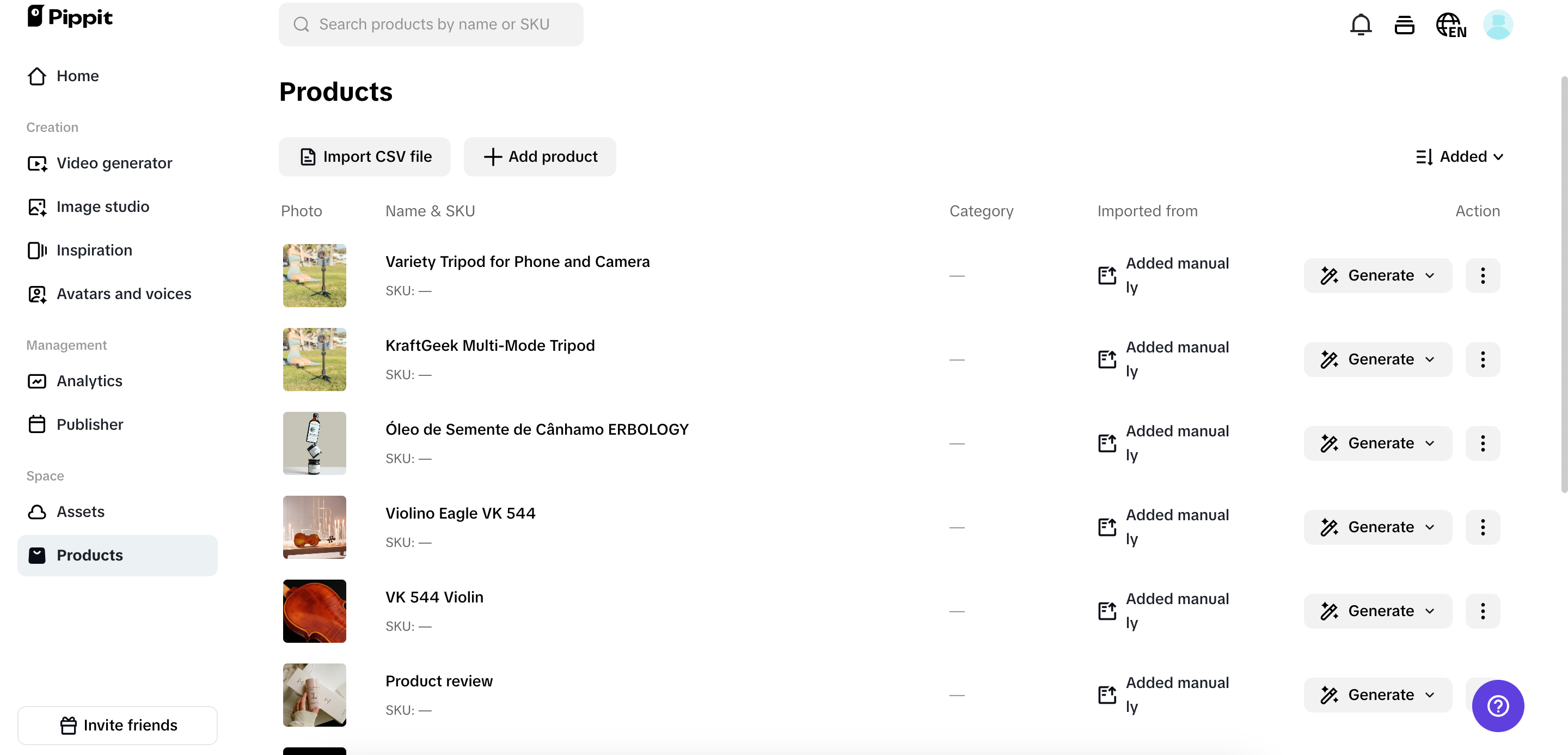The width and height of the screenshot is (1568, 755).
Task: Click the three-dot menu for KraftGeek Multi-Mode Tripod
Action: click(x=1482, y=359)
